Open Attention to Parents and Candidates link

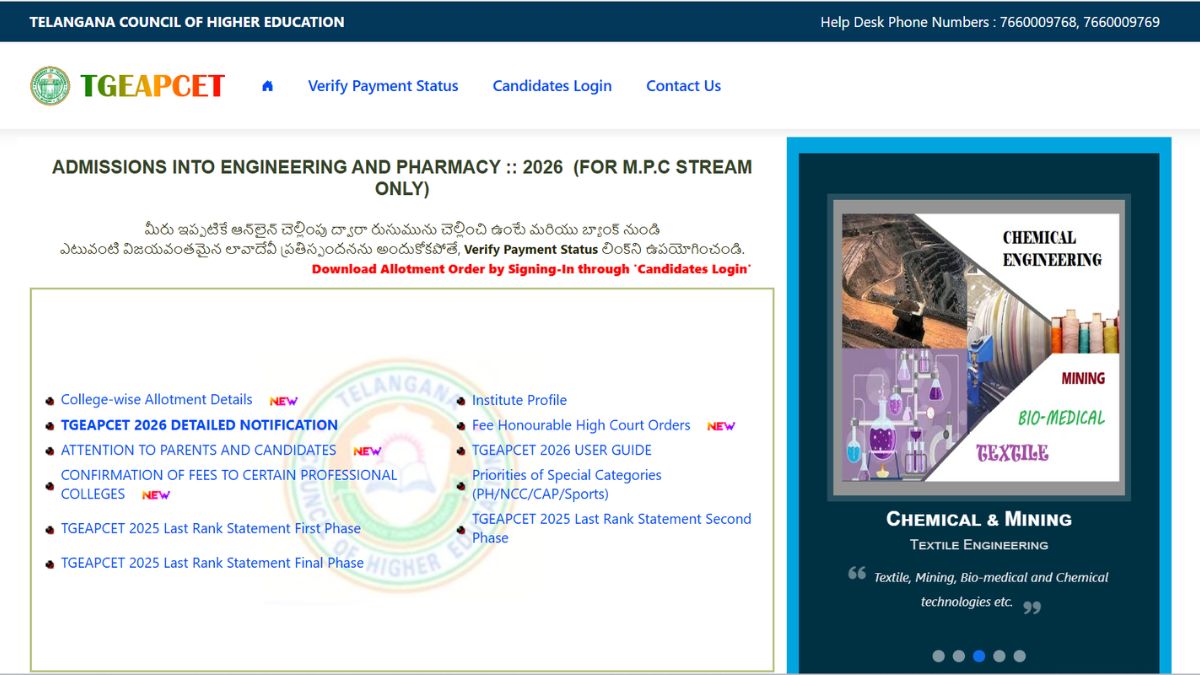pyautogui.click(x=198, y=450)
